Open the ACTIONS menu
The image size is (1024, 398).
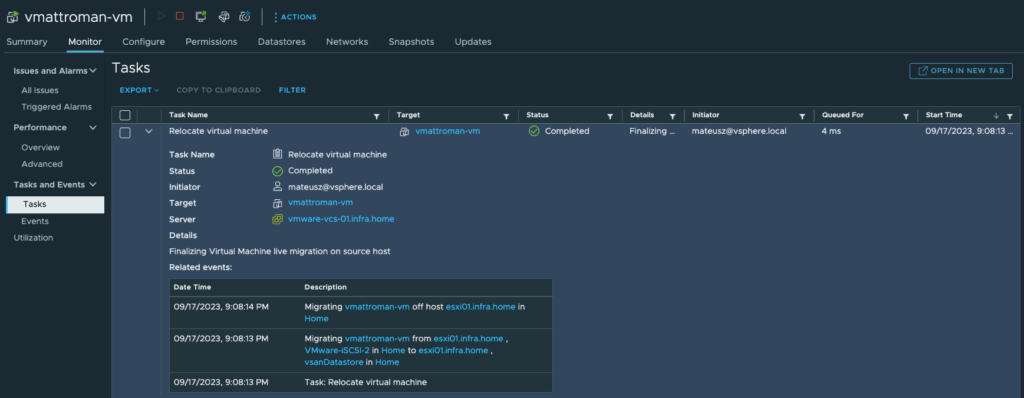pyautogui.click(x=295, y=17)
